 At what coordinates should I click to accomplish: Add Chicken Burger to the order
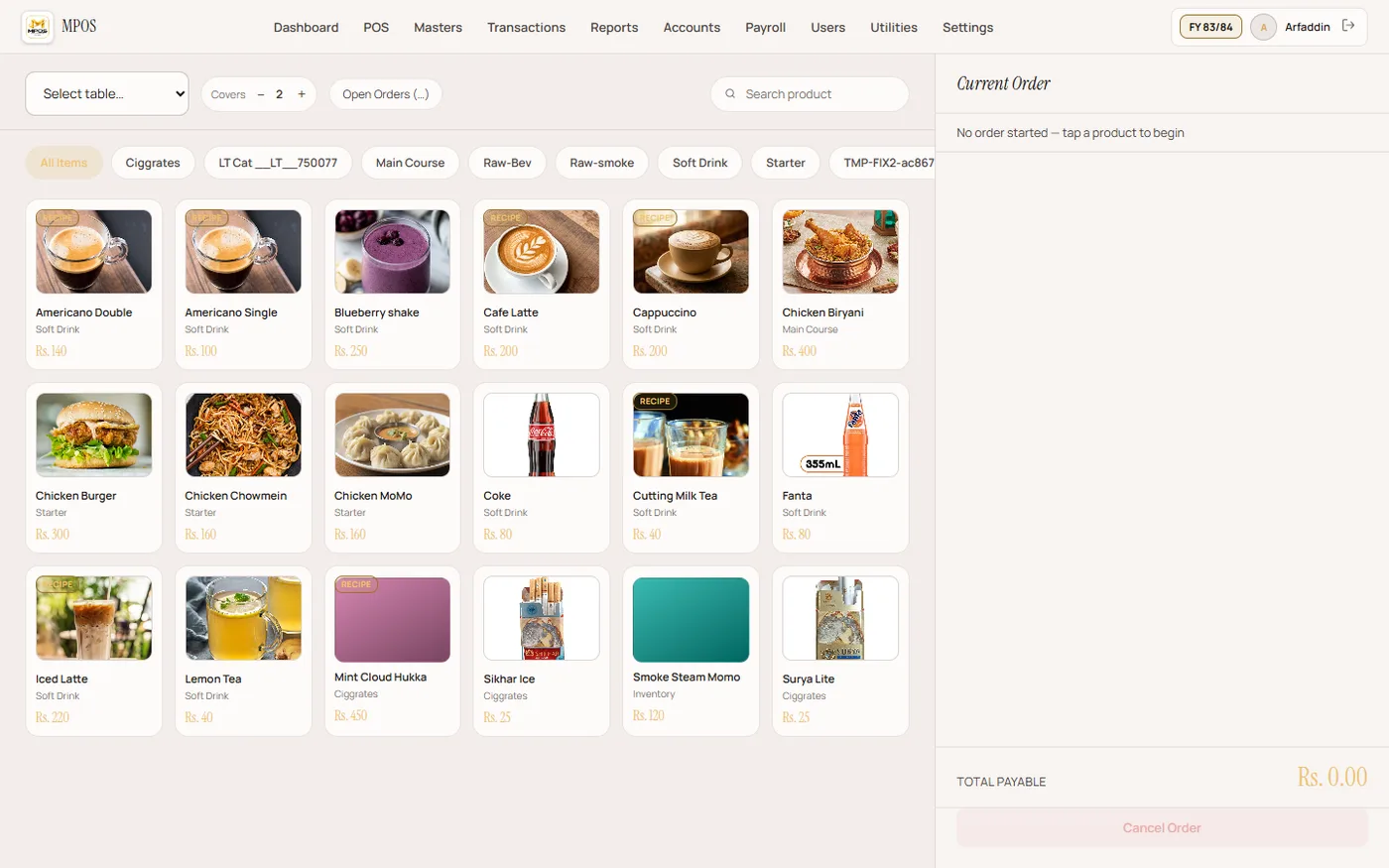click(x=94, y=468)
